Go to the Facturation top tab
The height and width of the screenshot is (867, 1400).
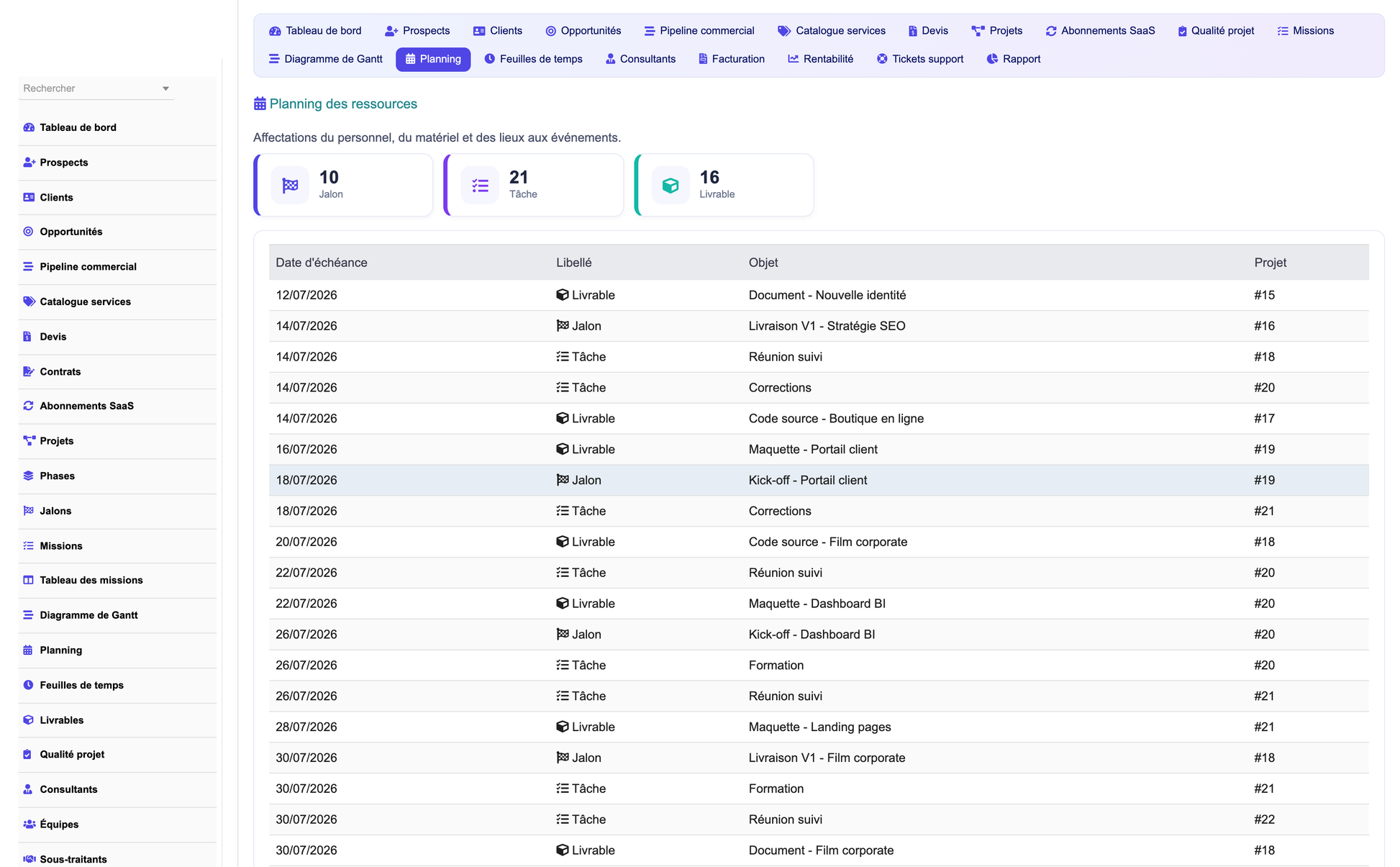(x=731, y=59)
